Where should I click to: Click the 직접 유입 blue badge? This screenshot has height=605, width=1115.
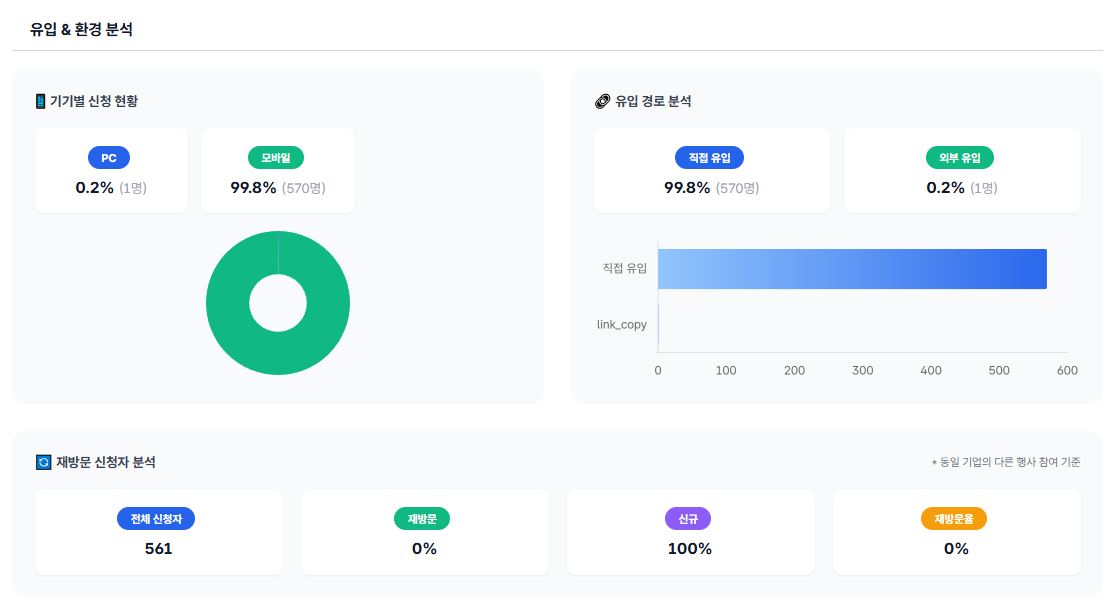[709, 158]
